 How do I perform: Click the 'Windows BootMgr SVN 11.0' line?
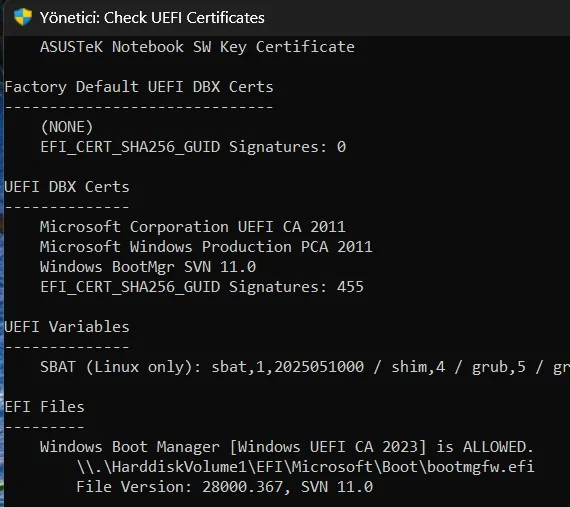point(148,267)
